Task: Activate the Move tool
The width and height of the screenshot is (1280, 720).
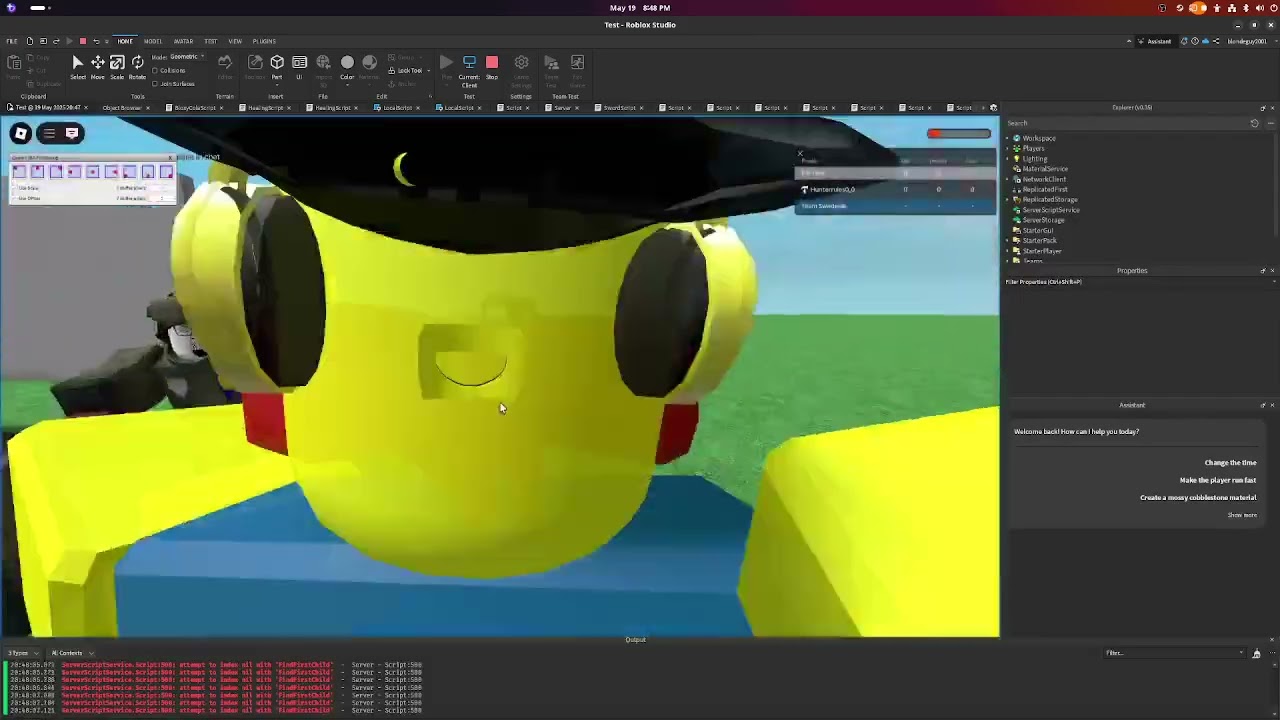Action: (98, 66)
